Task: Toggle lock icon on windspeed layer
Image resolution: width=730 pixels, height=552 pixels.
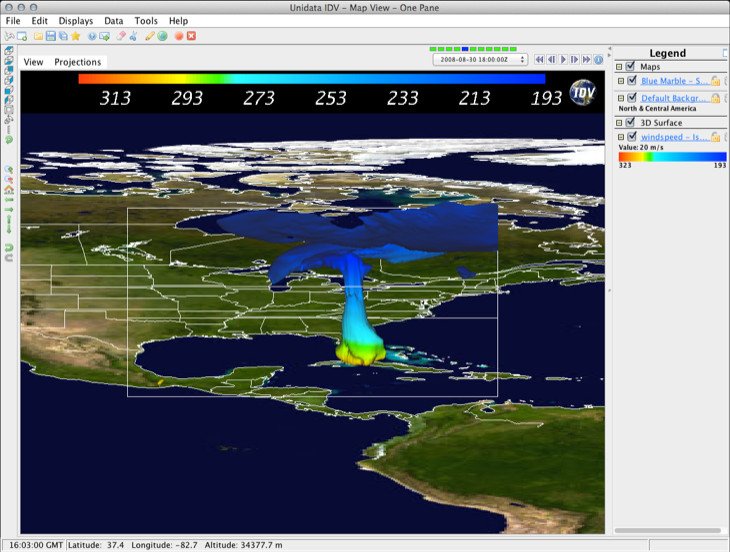Action: pos(716,137)
